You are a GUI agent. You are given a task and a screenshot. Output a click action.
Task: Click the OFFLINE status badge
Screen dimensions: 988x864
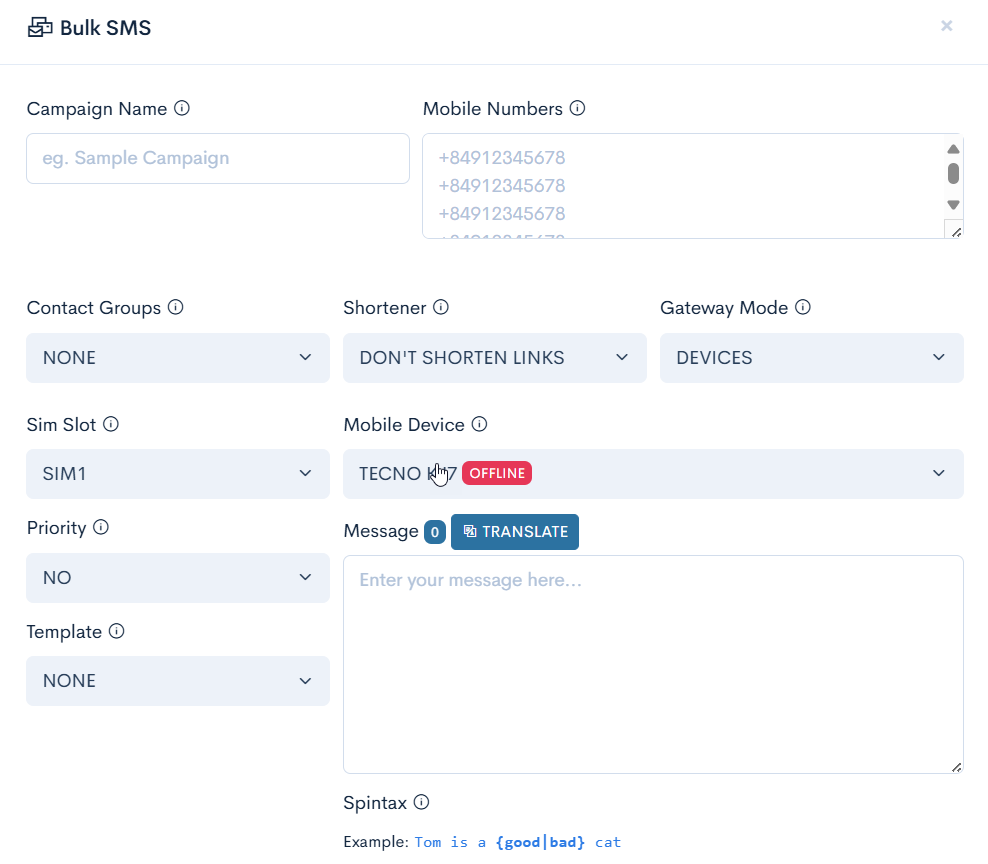(497, 473)
